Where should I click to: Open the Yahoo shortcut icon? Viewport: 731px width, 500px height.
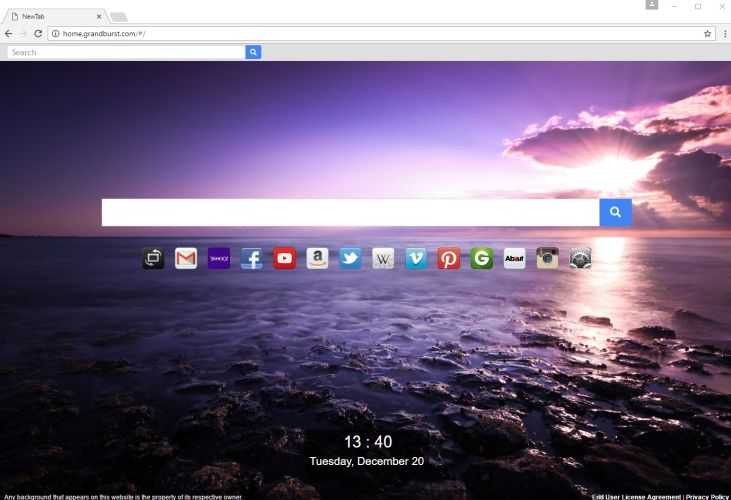219,258
